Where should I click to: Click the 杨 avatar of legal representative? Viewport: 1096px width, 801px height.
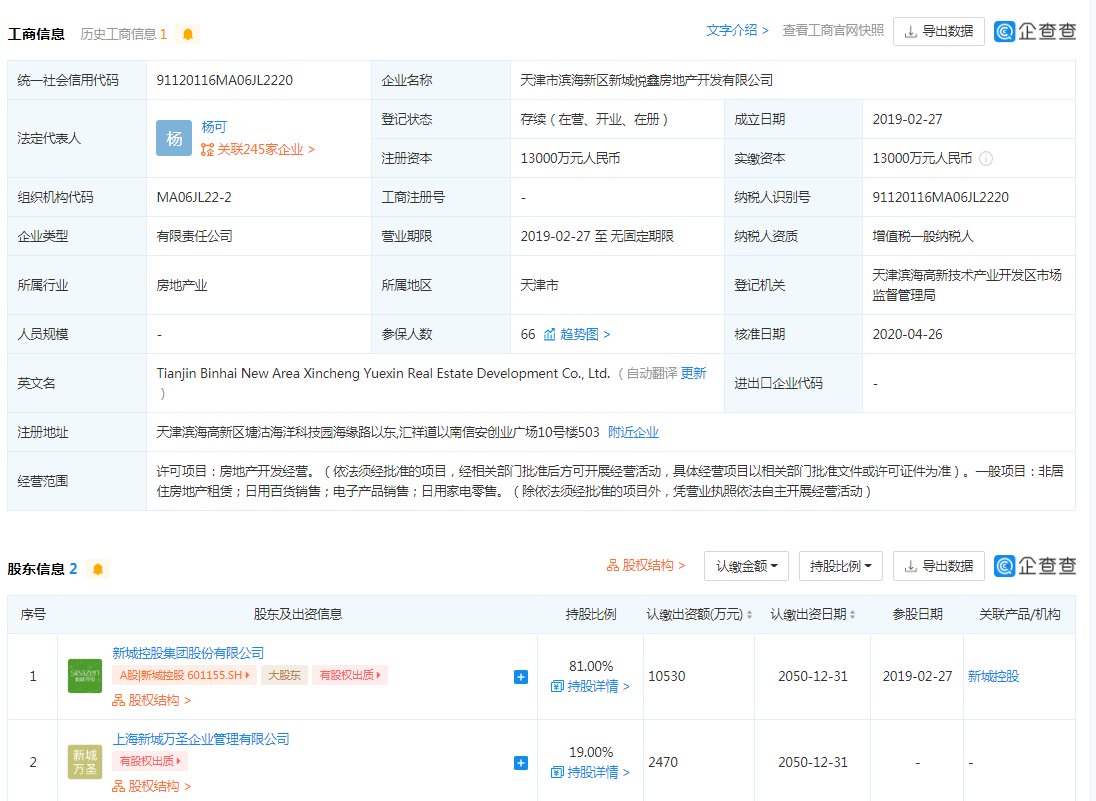tap(174, 138)
